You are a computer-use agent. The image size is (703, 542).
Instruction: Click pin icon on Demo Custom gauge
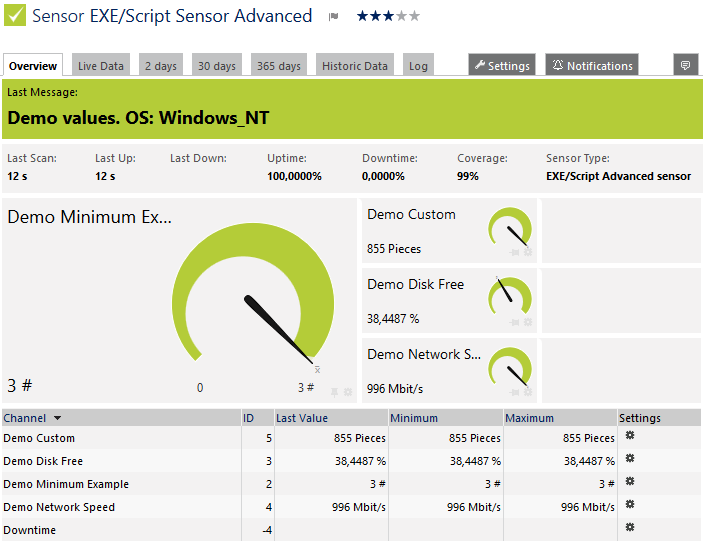point(514,252)
